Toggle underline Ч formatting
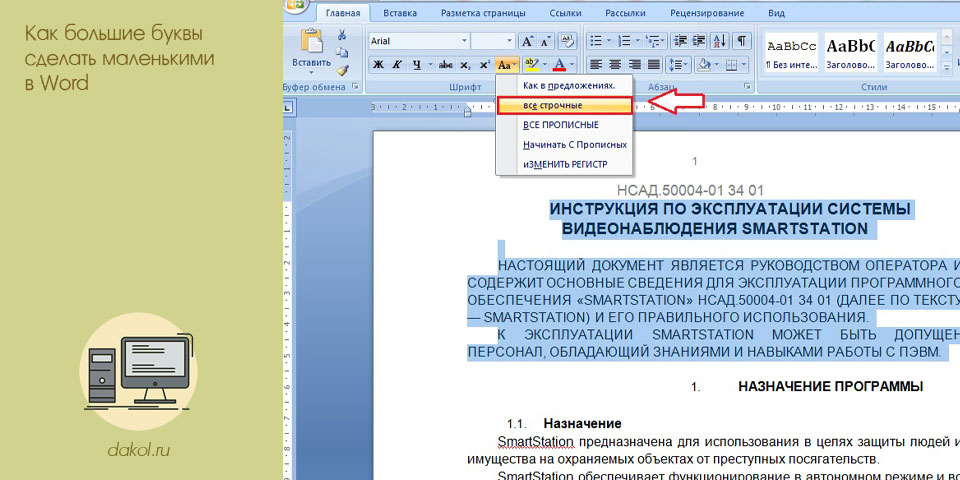960x480 pixels. tap(417, 64)
